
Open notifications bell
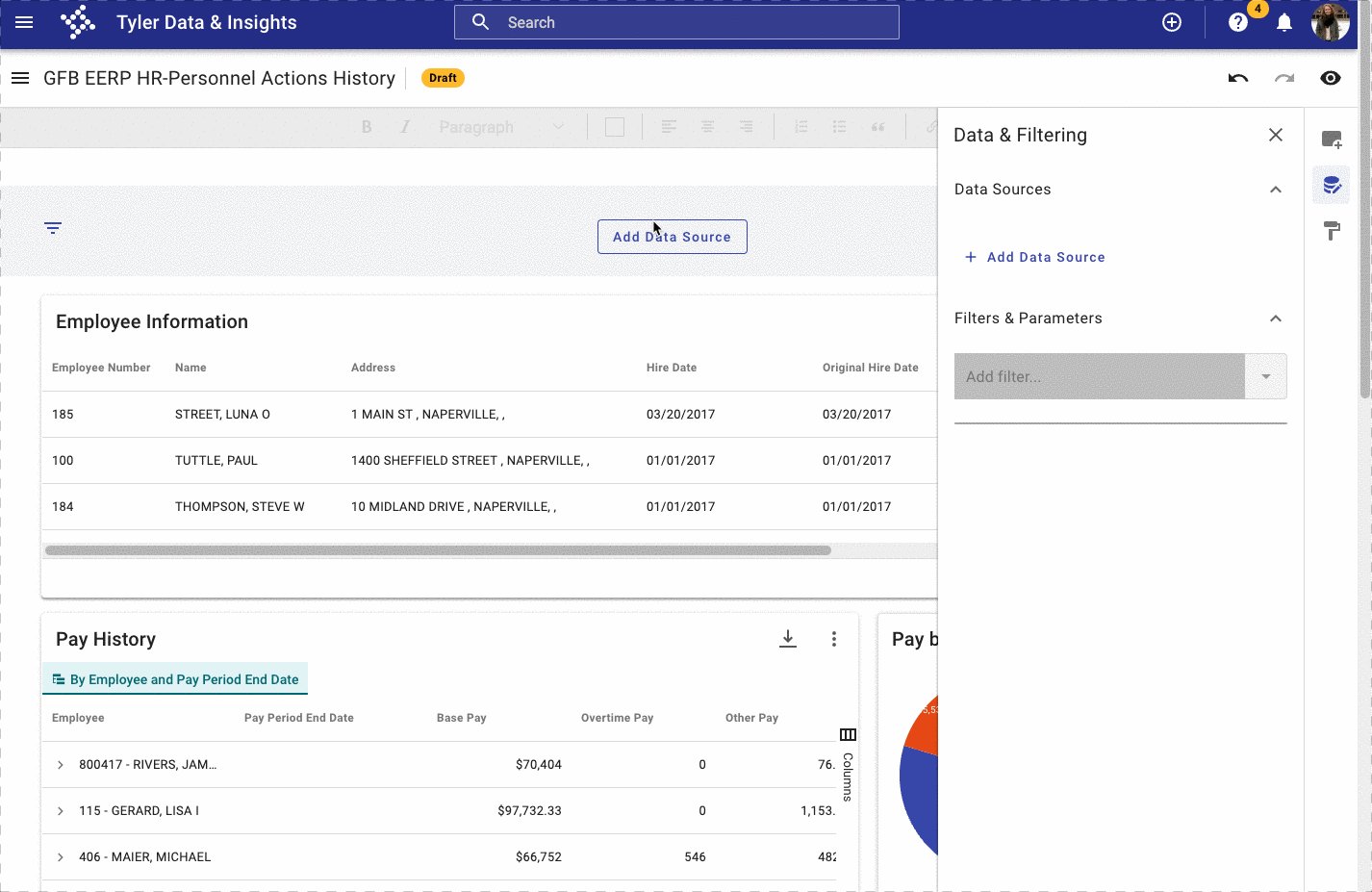[1284, 22]
